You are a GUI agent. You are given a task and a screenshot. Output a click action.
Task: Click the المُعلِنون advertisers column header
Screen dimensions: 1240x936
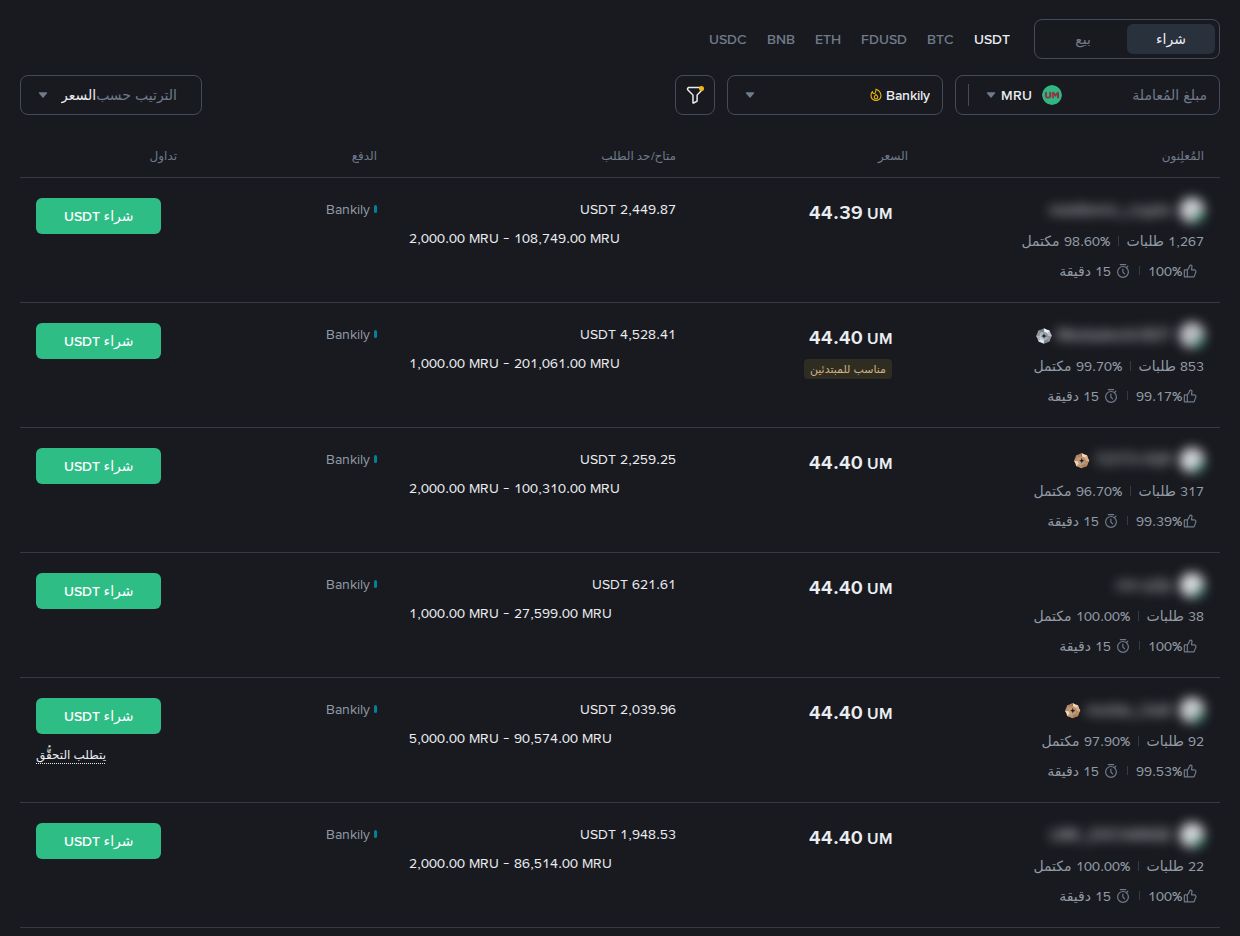click(x=1183, y=156)
